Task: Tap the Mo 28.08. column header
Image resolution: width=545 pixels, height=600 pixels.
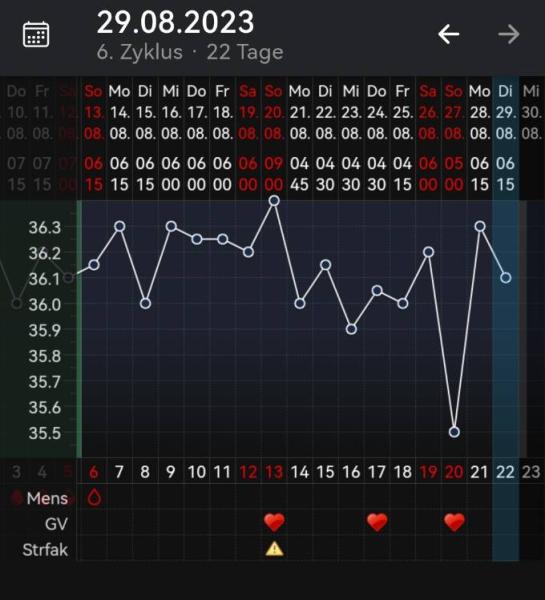Action: point(480,112)
